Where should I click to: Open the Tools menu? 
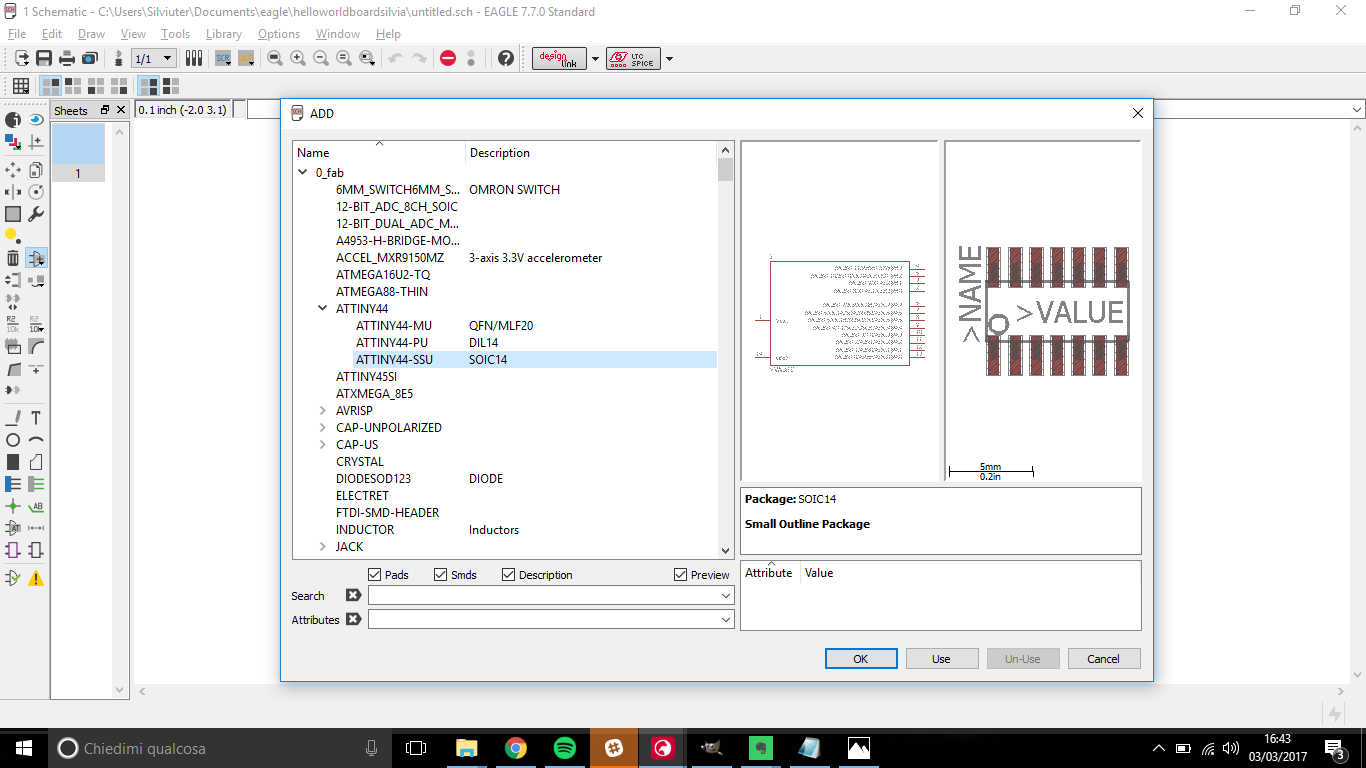175,34
